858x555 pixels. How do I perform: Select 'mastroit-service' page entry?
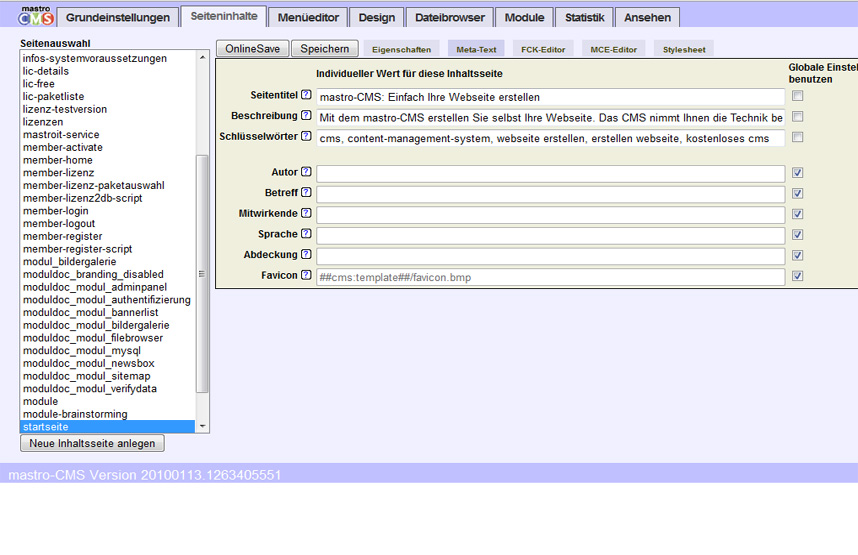point(108,134)
